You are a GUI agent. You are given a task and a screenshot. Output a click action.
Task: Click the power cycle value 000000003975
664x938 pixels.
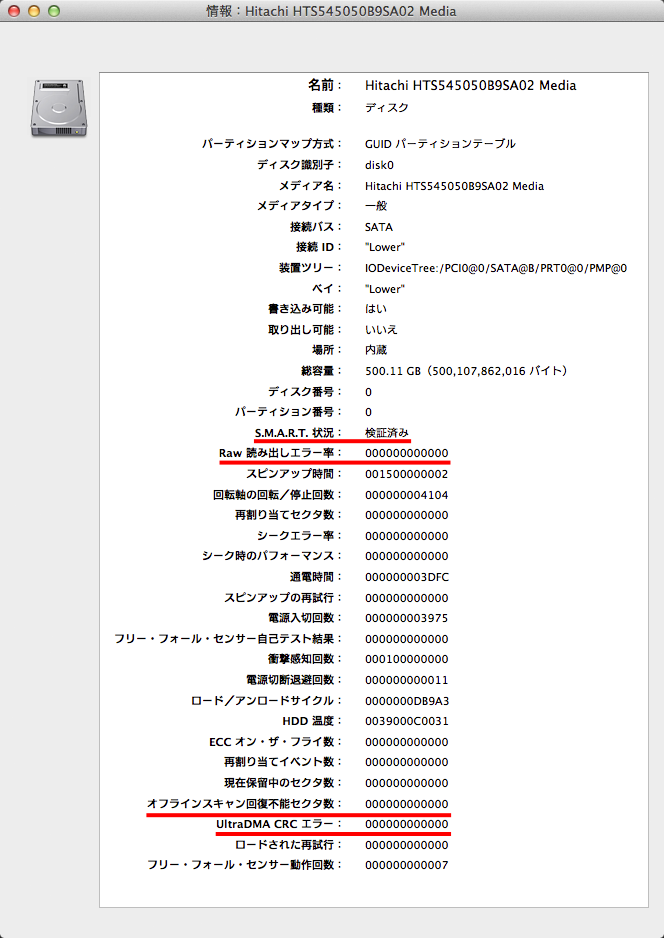click(407, 618)
